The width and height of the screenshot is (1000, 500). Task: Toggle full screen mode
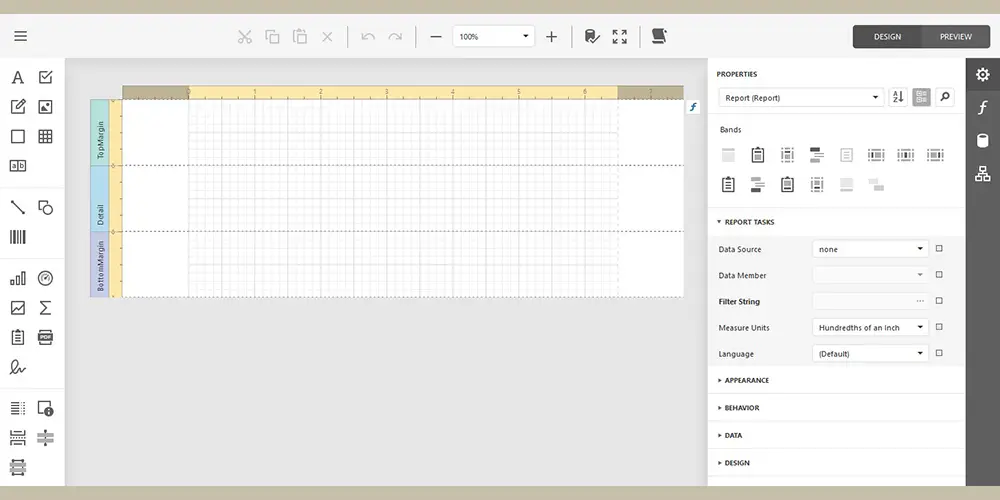tap(620, 36)
